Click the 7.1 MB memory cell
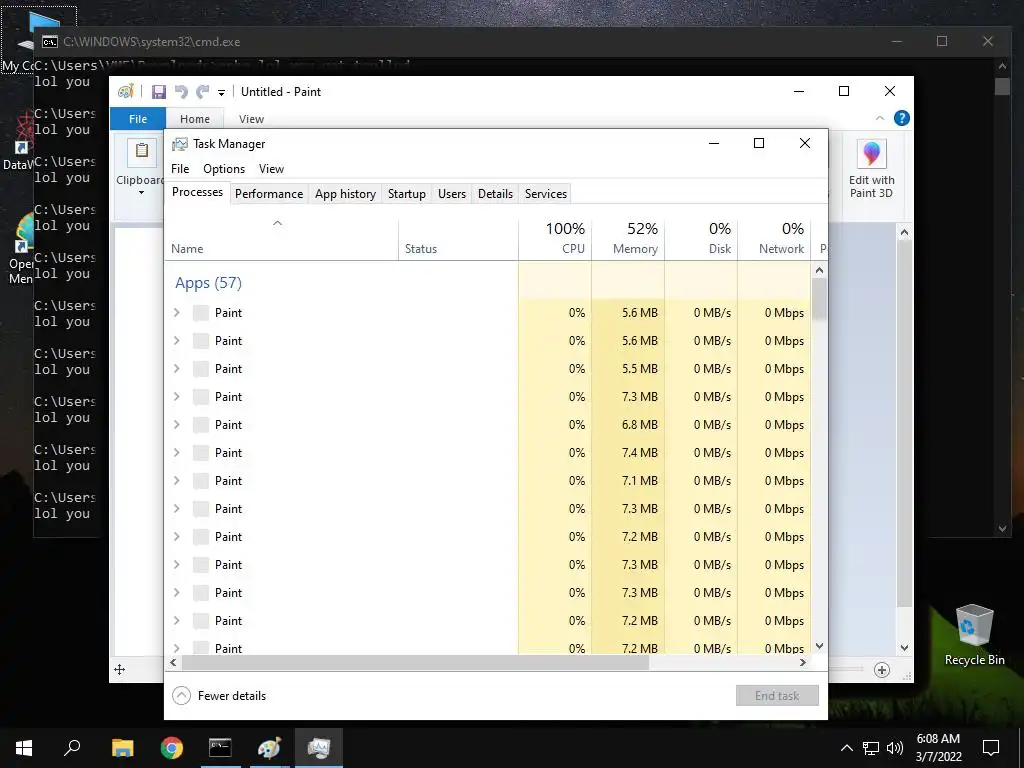This screenshot has height=768, width=1024. [x=628, y=481]
